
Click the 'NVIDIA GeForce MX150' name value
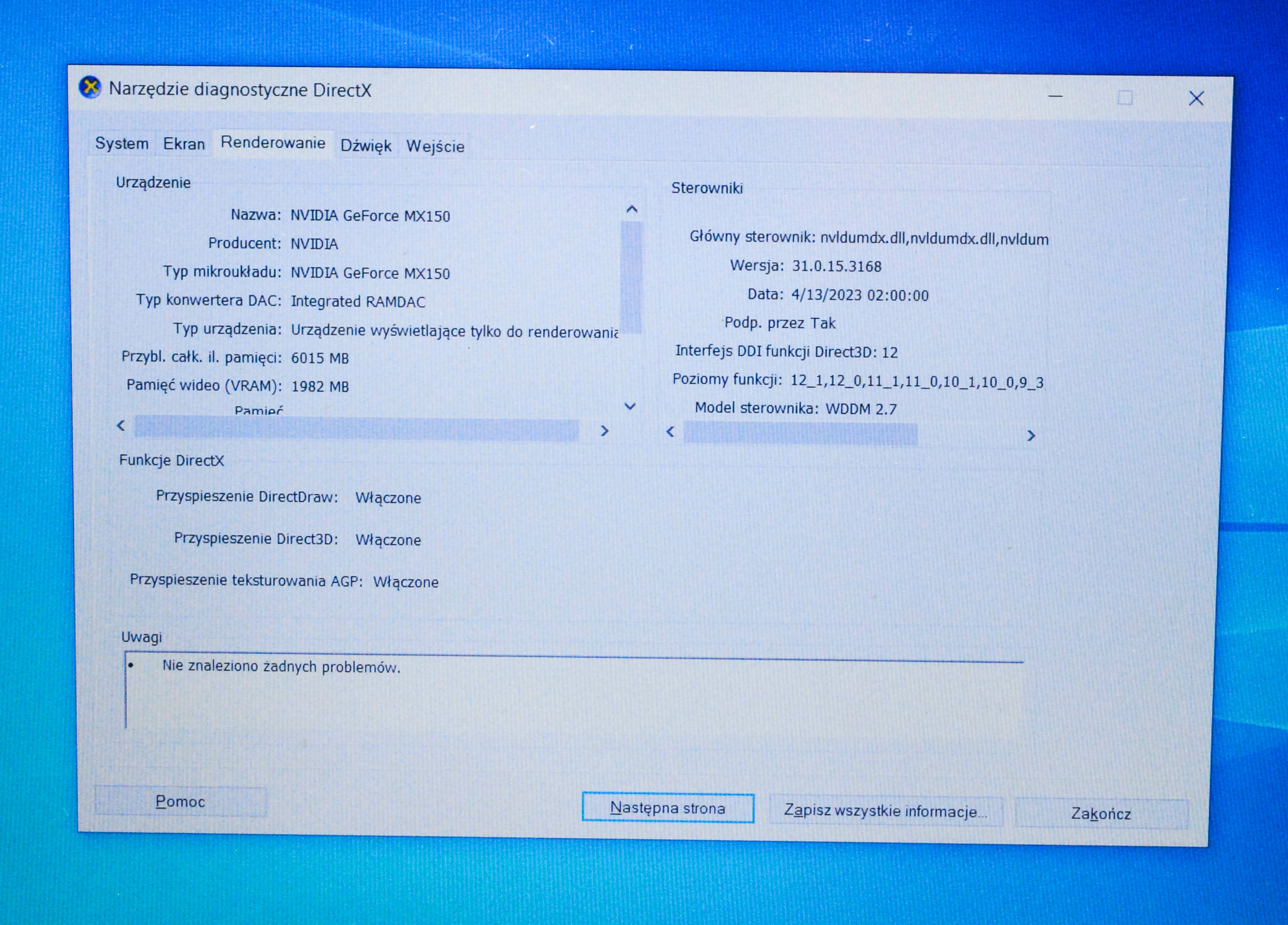click(x=370, y=216)
